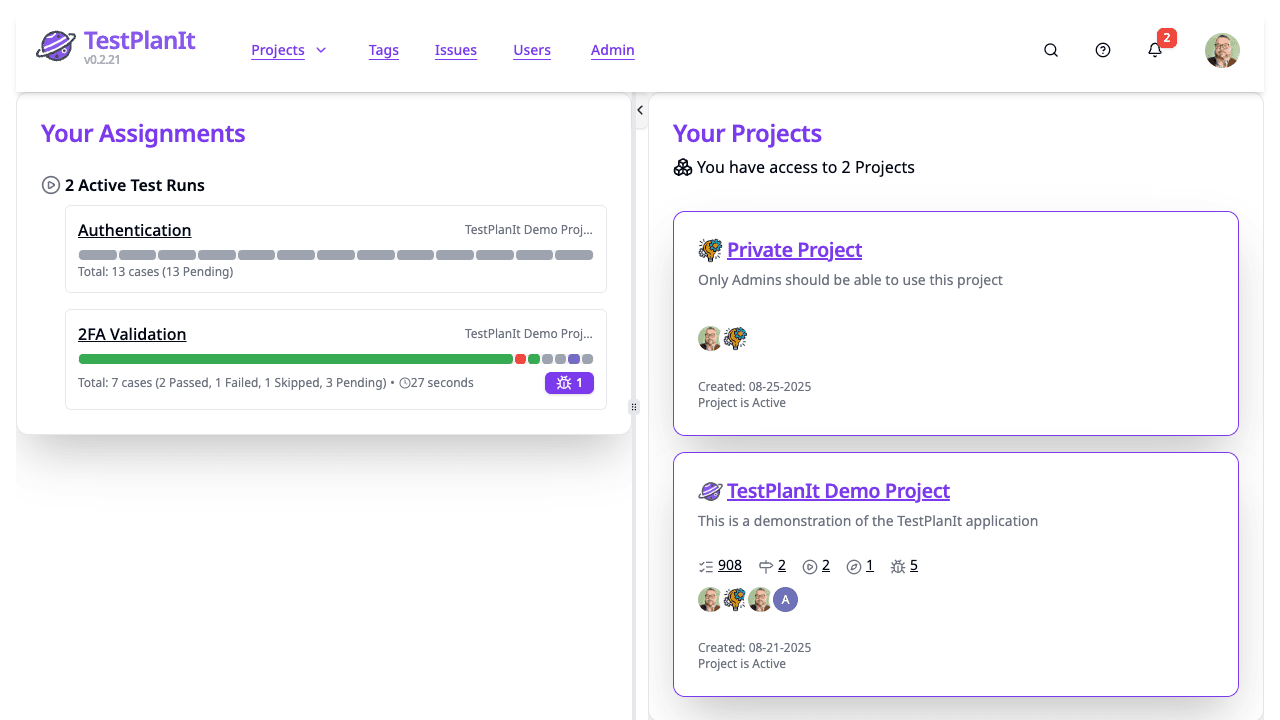
Task: Click the sessions compass icon showing 1
Action: pyautogui.click(x=859, y=565)
